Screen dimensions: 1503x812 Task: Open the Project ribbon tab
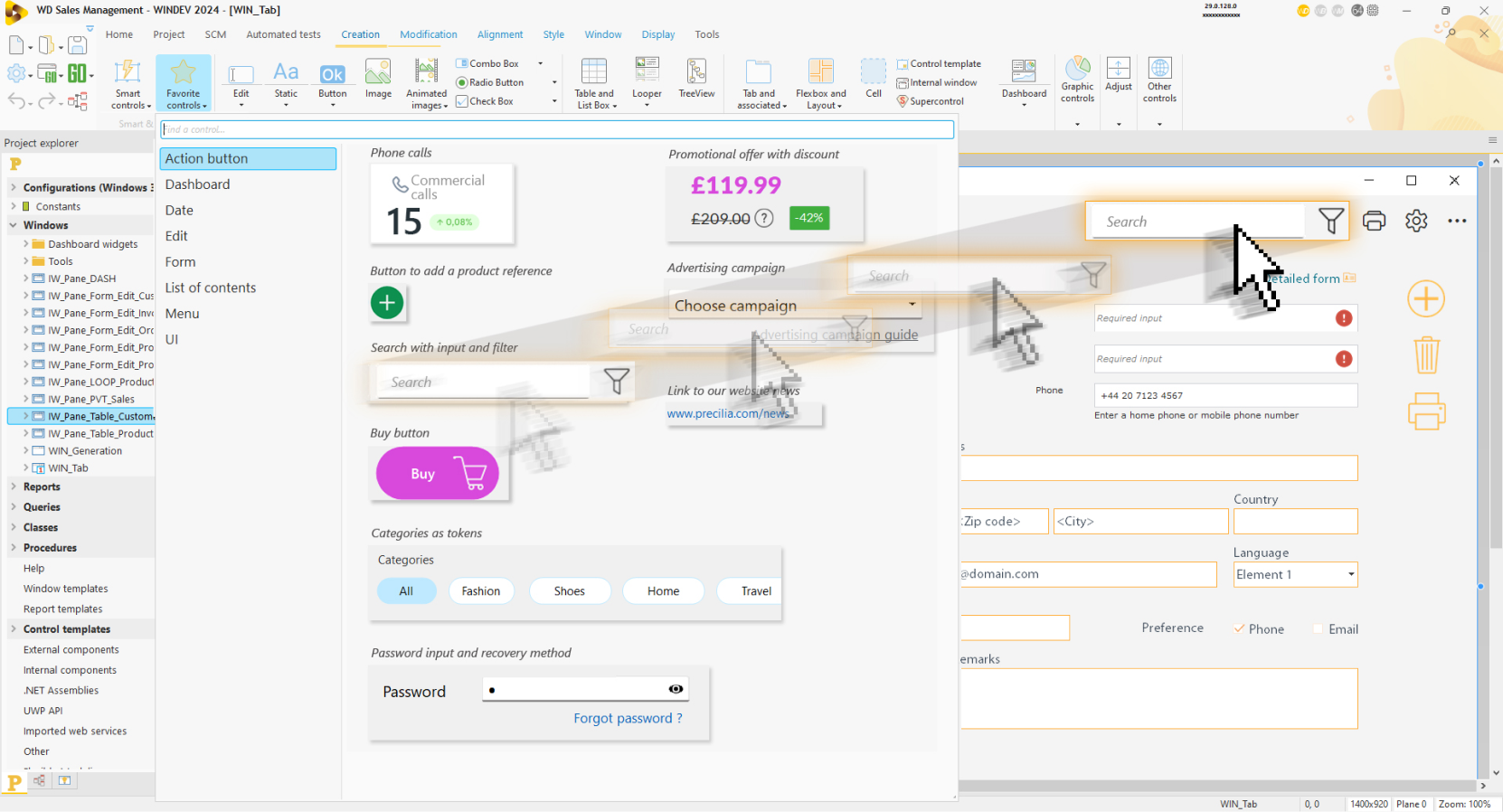point(169,34)
